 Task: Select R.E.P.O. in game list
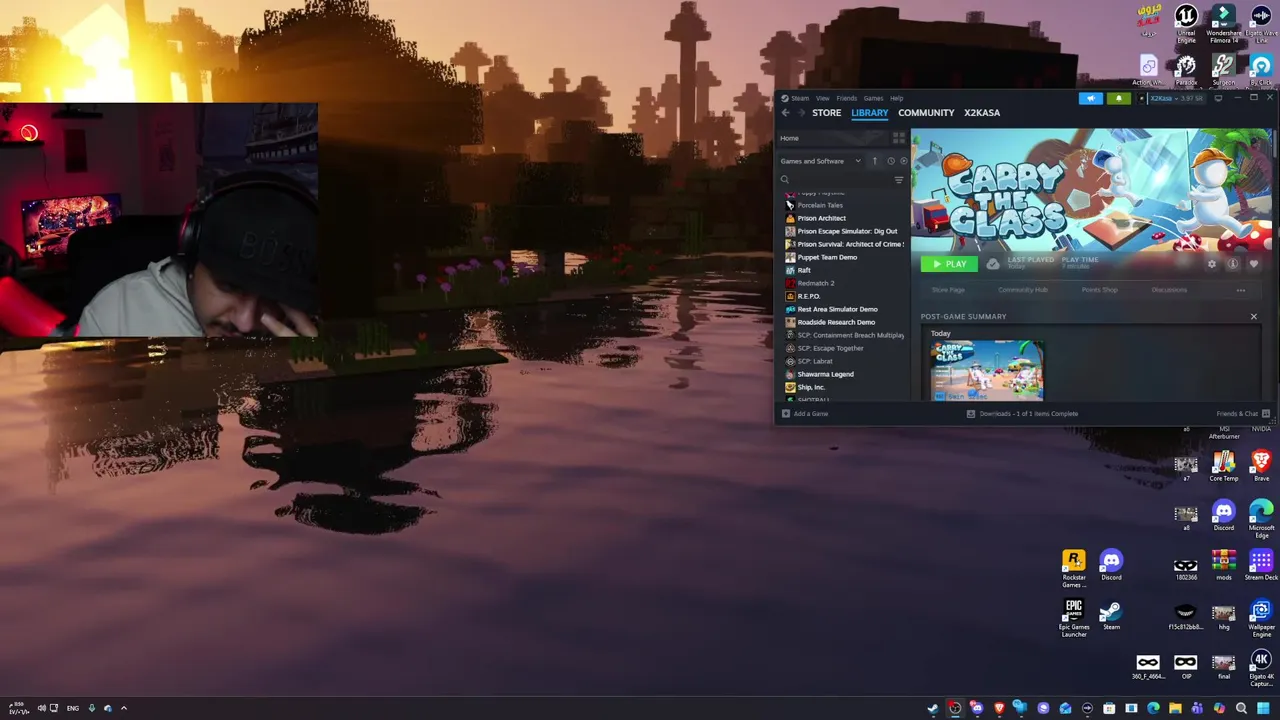coord(808,296)
